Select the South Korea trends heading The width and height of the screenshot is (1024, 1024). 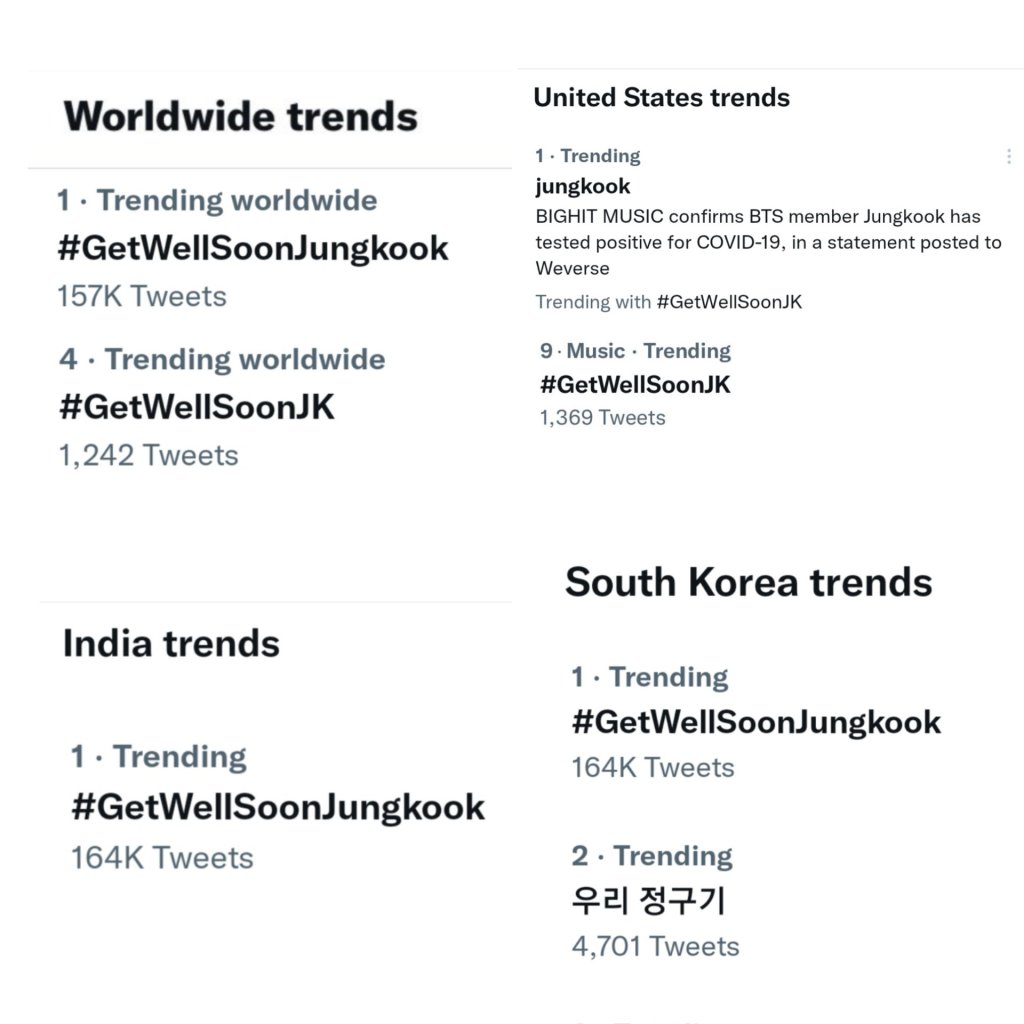click(748, 582)
